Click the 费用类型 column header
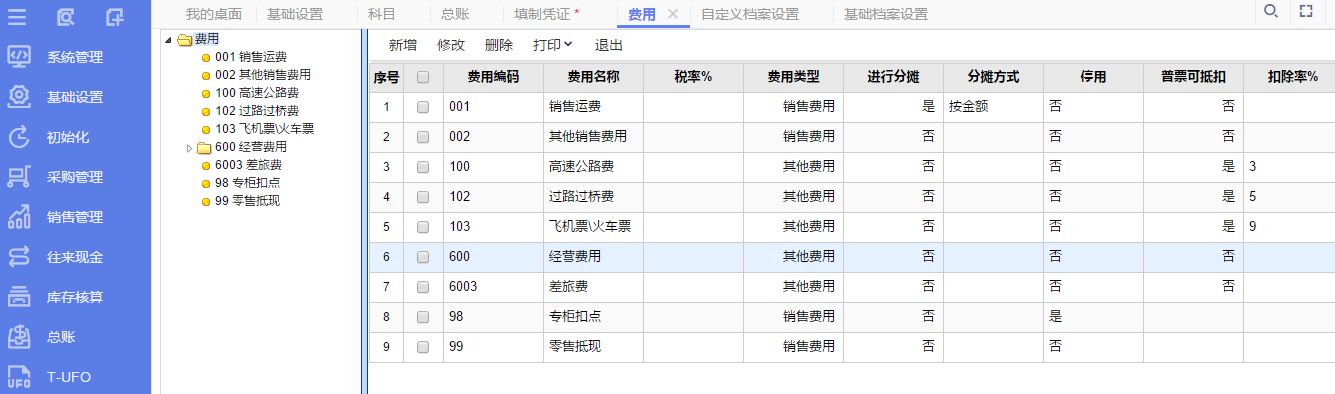1335x394 pixels. click(x=793, y=77)
